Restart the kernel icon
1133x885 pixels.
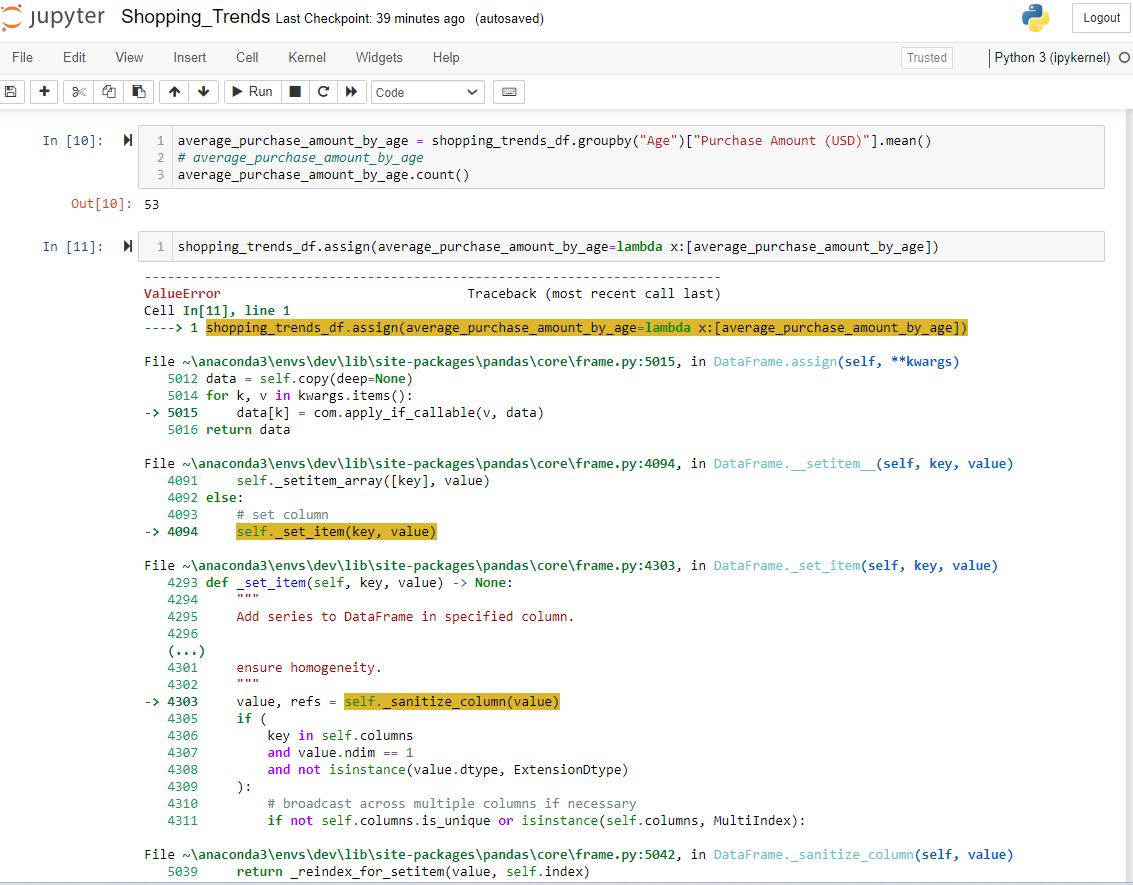coord(323,92)
